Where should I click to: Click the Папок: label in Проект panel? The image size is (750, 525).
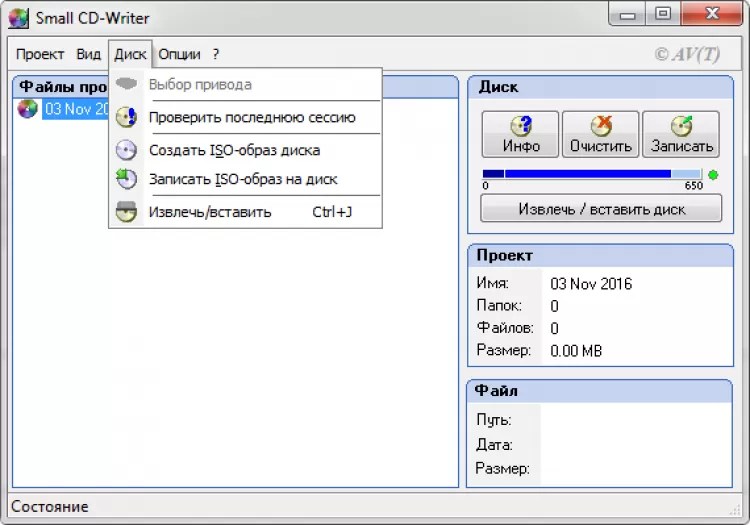pos(499,305)
